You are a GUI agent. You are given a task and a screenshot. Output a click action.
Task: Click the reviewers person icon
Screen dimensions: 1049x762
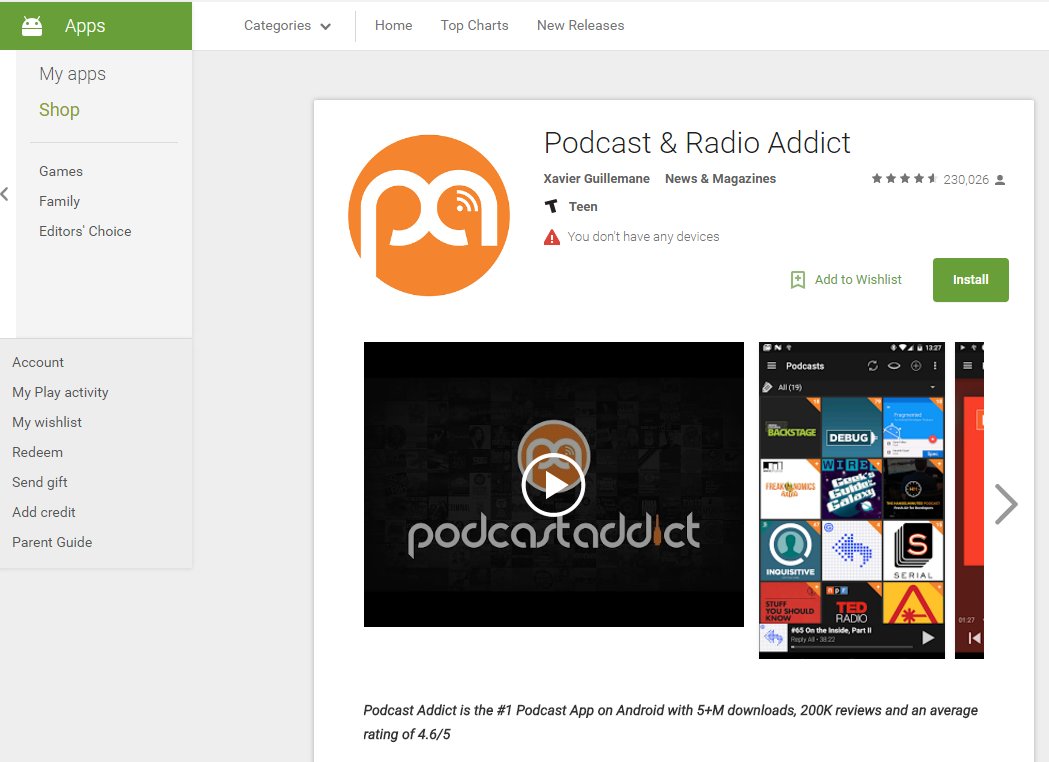(1000, 180)
